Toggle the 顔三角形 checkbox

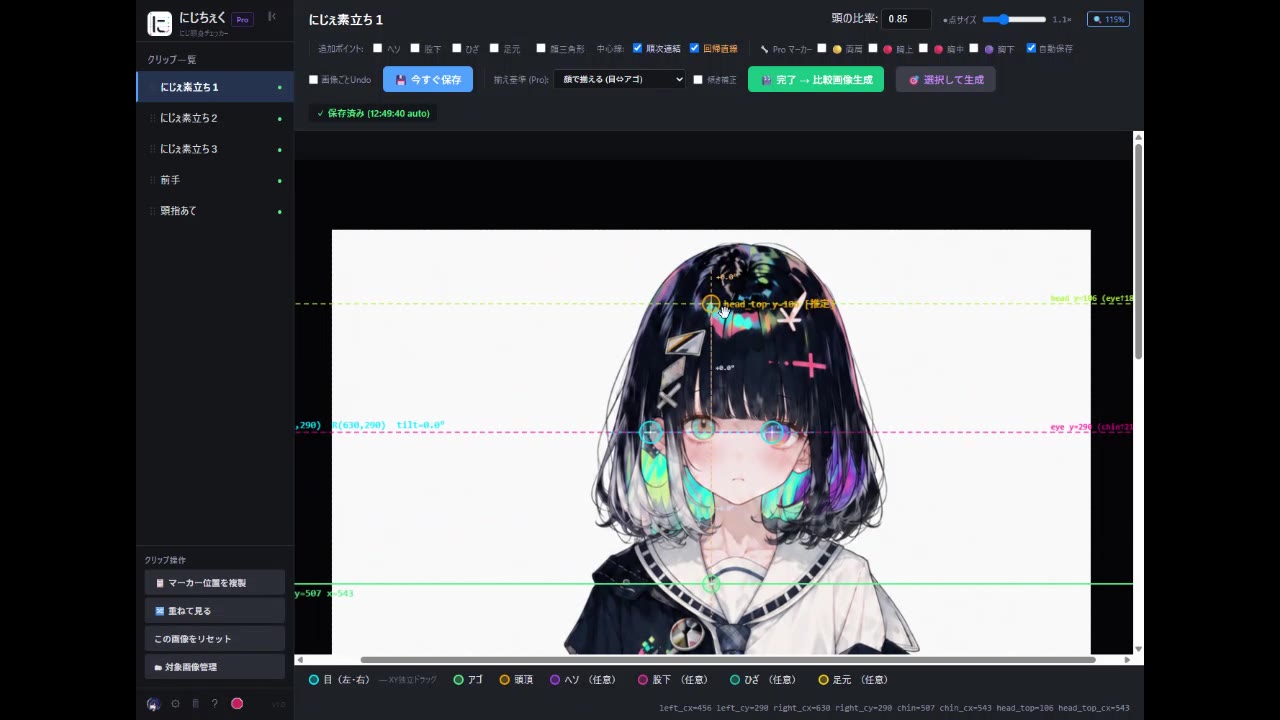point(541,48)
